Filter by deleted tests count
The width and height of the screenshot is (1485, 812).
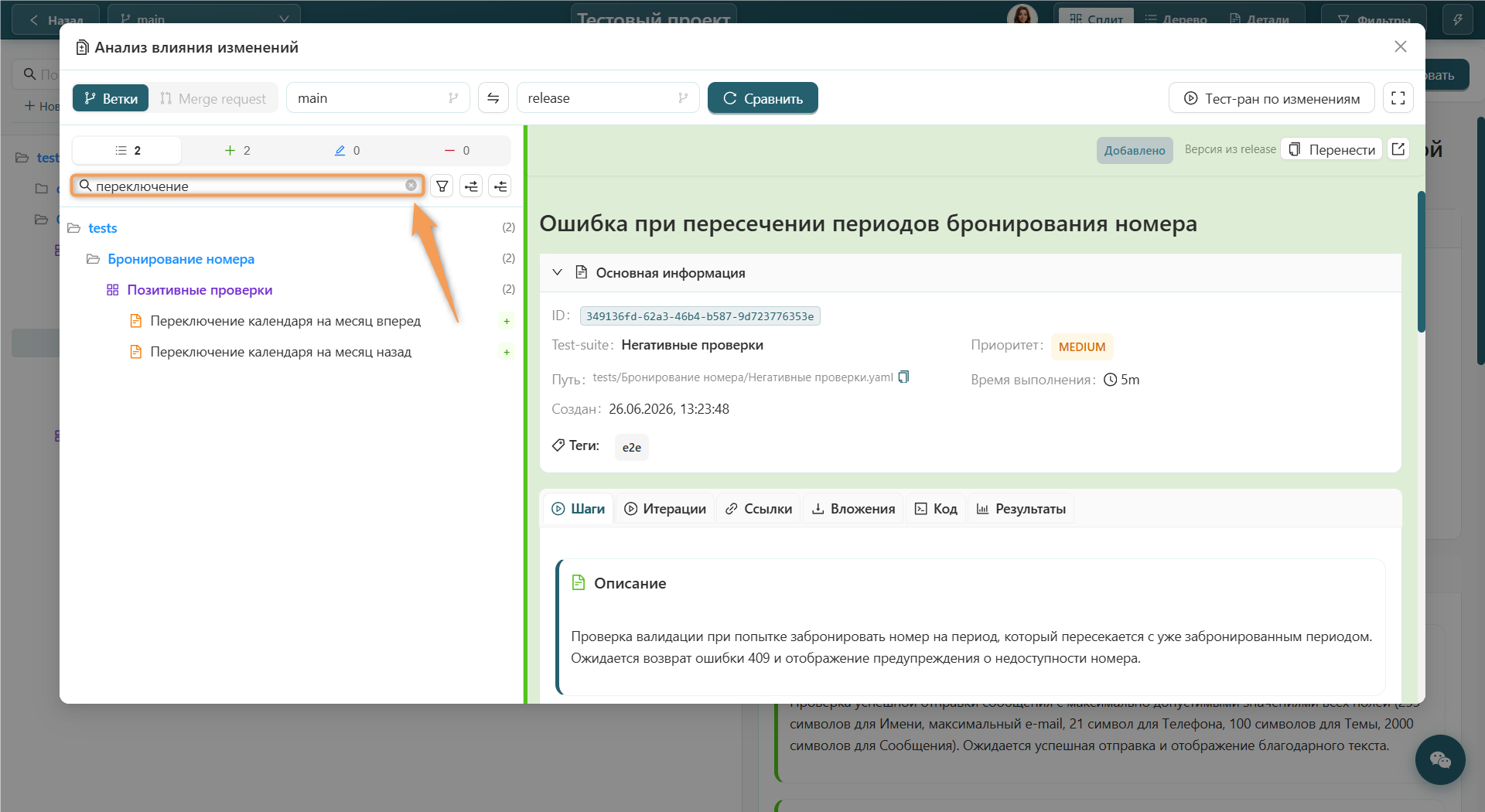(457, 150)
